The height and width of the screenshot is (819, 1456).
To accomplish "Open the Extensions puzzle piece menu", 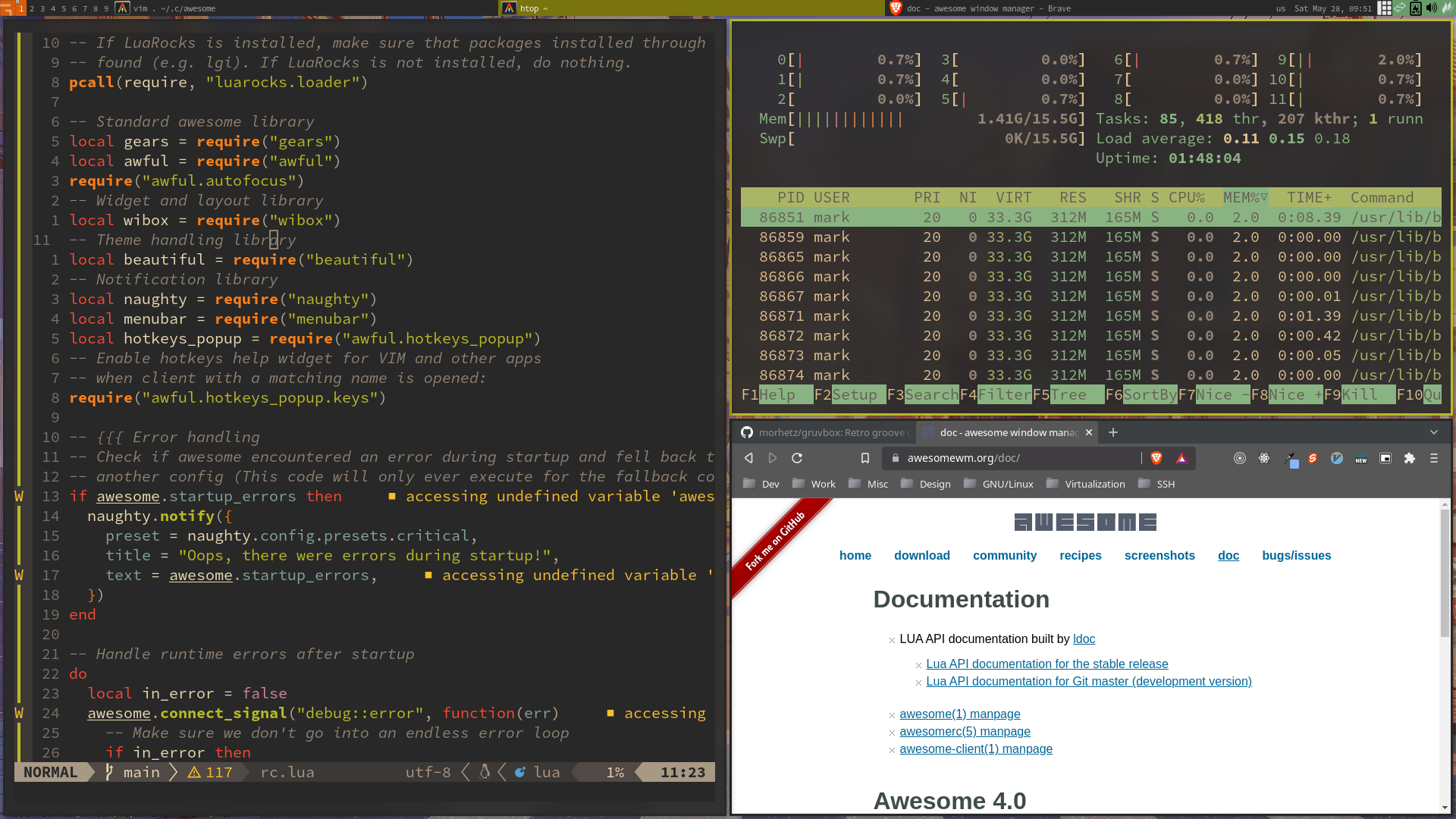I will click(1410, 458).
